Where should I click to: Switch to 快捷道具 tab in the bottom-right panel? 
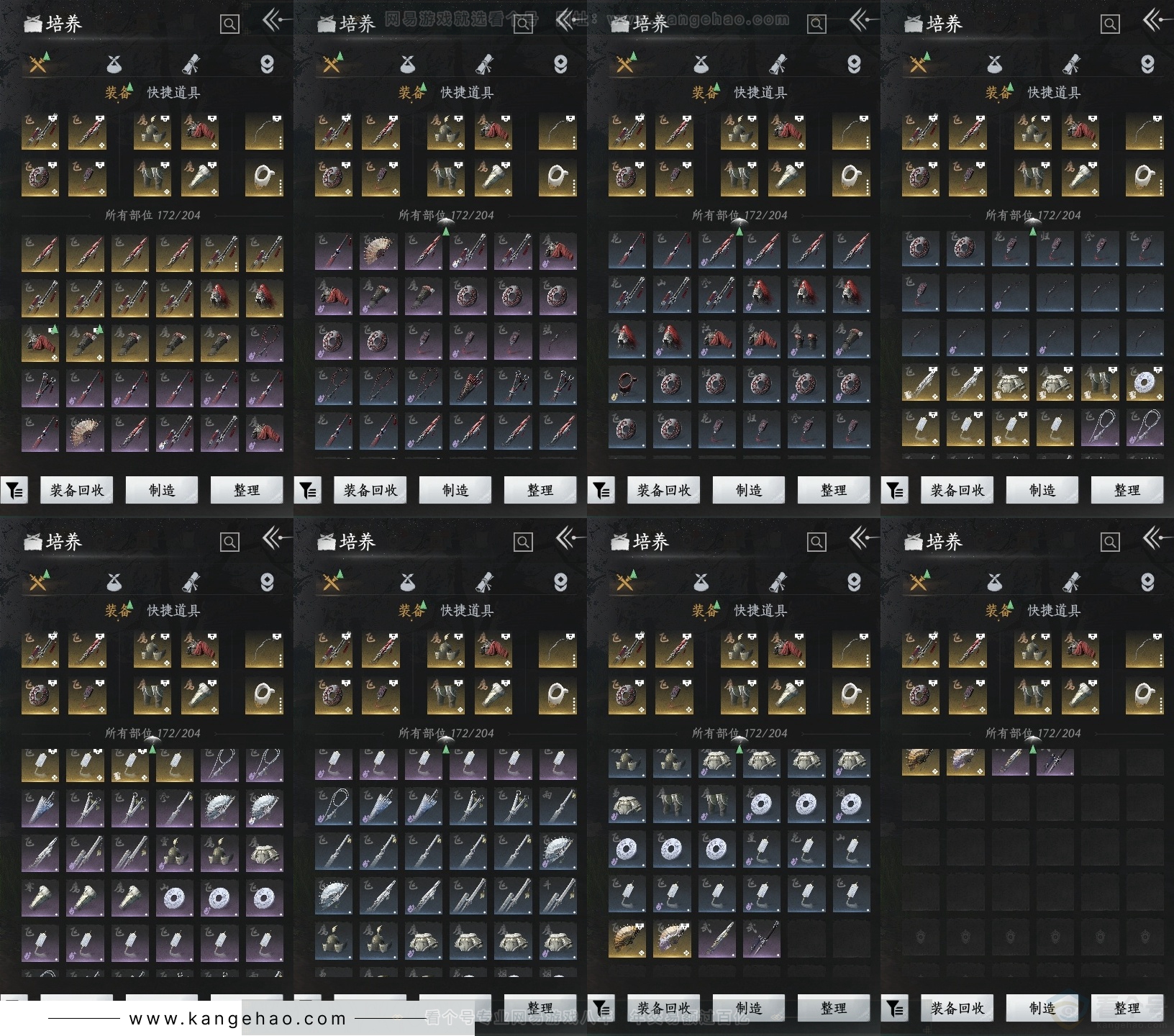[1054, 611]
